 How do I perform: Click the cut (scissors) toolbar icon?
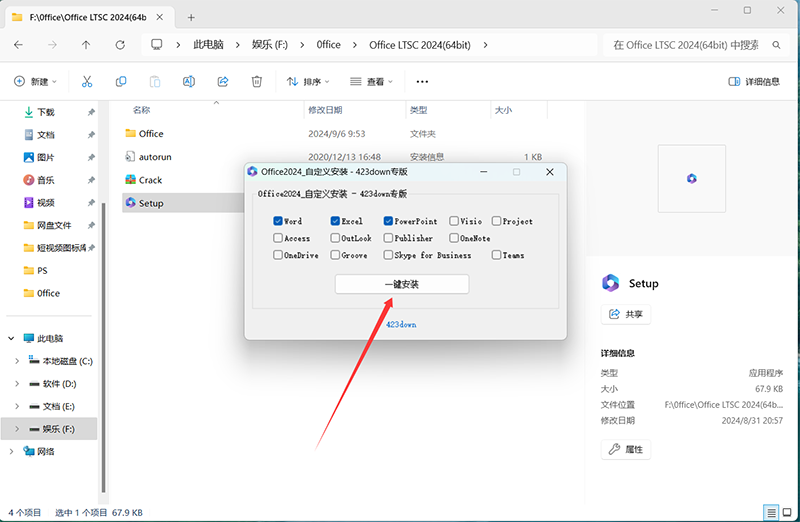(x=87, y=81)
